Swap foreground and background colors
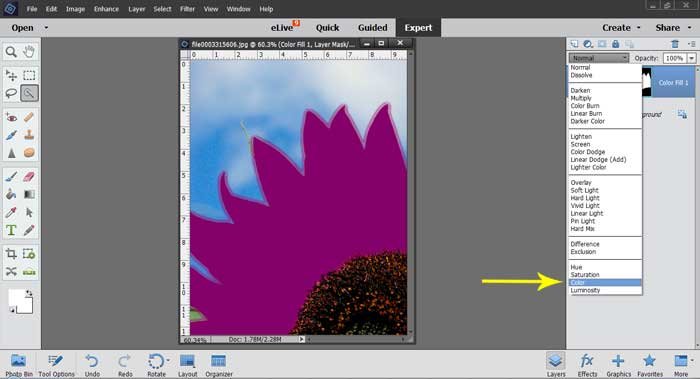 29,293
